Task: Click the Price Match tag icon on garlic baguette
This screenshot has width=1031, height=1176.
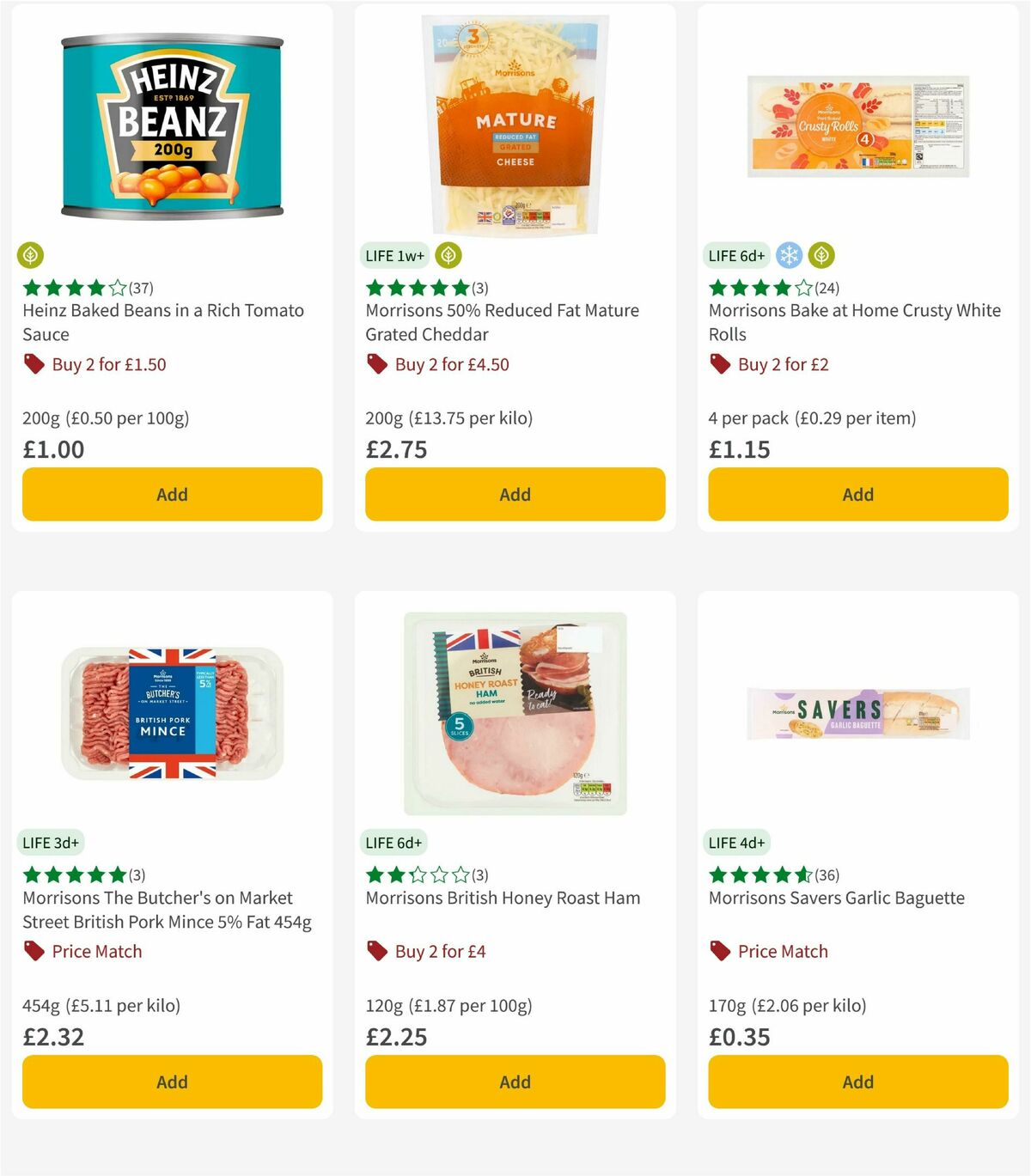Action: (x=719, y=951)
